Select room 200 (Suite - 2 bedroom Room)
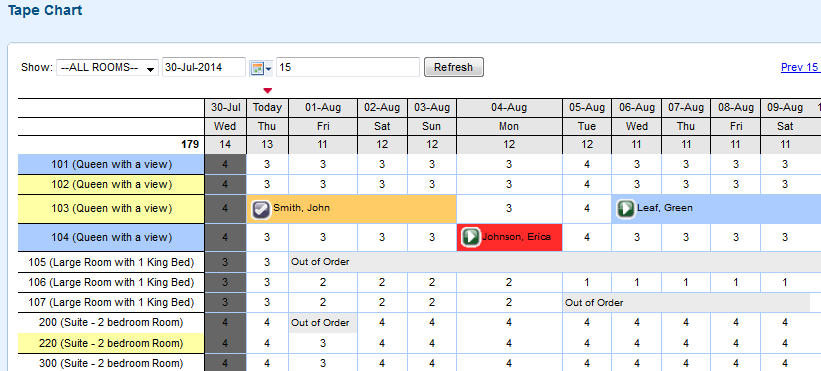The width and height of the screenshot is (821, 371). coord(112,322)
